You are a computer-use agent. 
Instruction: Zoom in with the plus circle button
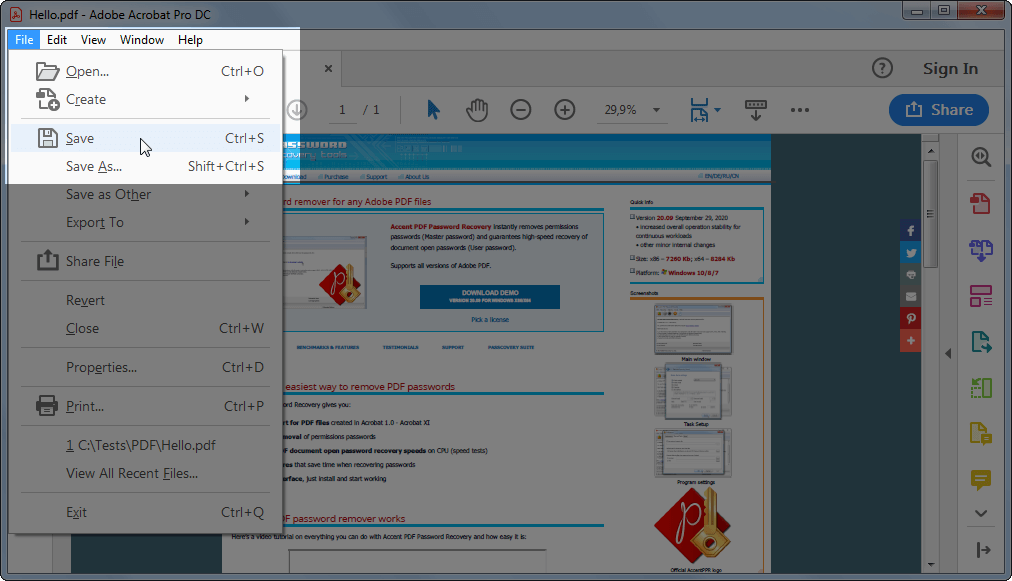click(565, 110)
